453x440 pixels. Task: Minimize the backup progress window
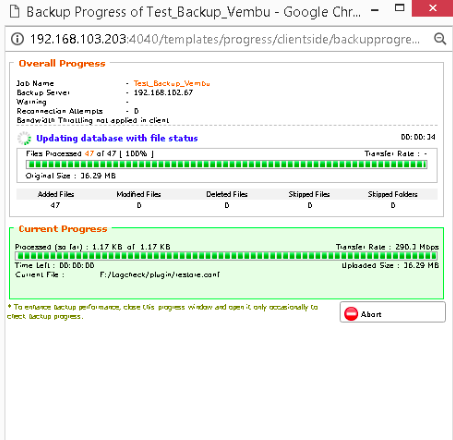[x=375, y=10]
